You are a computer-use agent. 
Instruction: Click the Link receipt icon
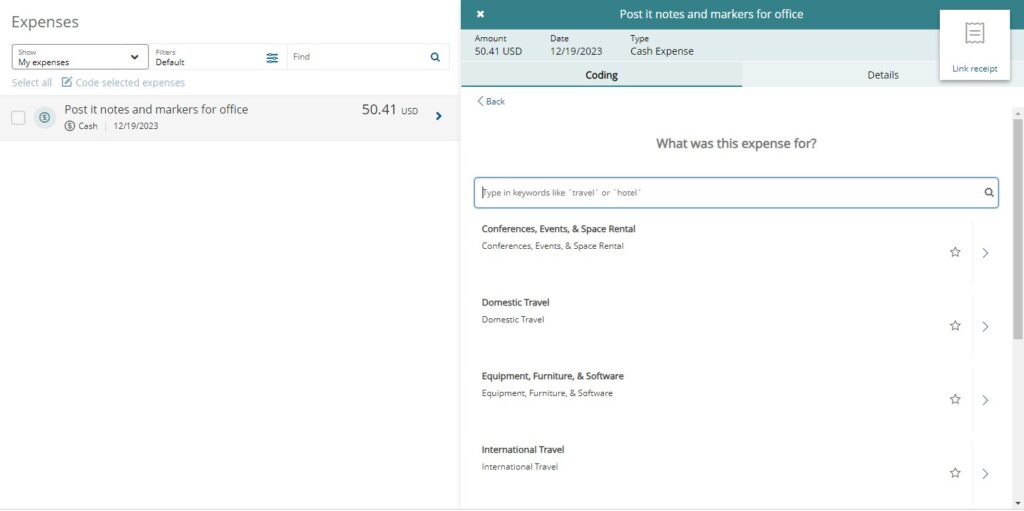[974, 35]
